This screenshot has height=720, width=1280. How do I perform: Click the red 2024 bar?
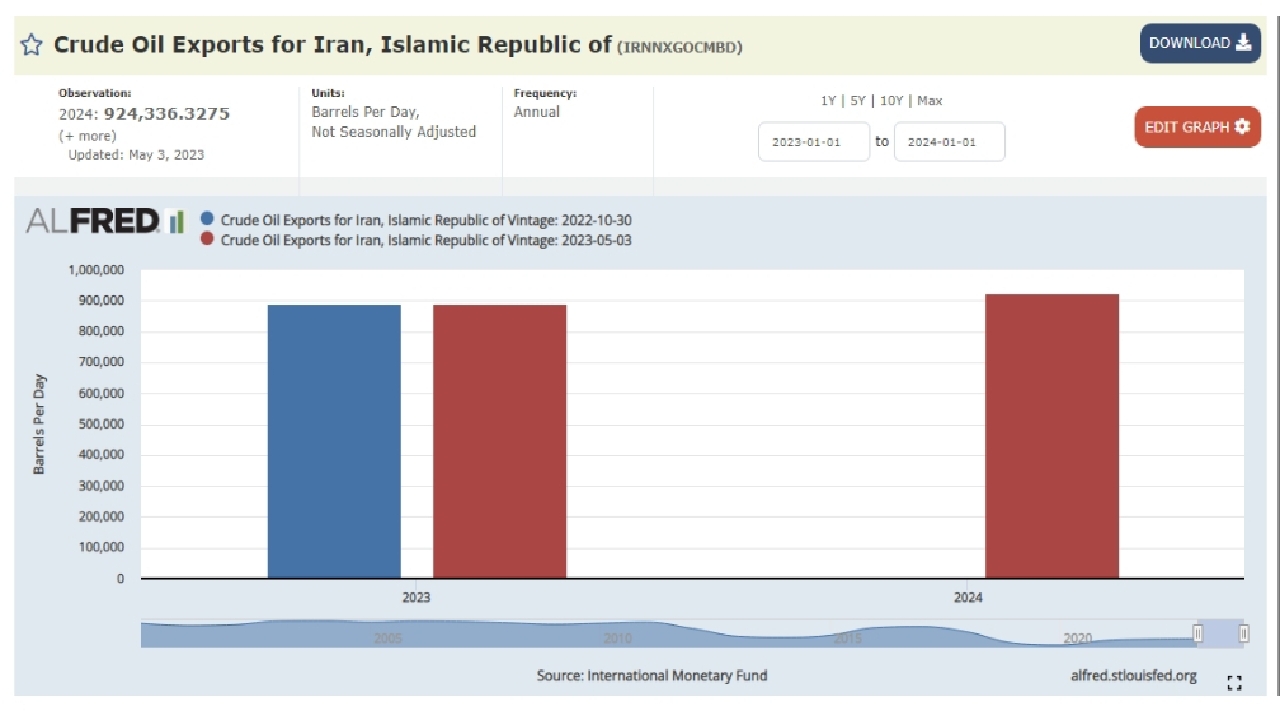click(x=1052, y=436)
